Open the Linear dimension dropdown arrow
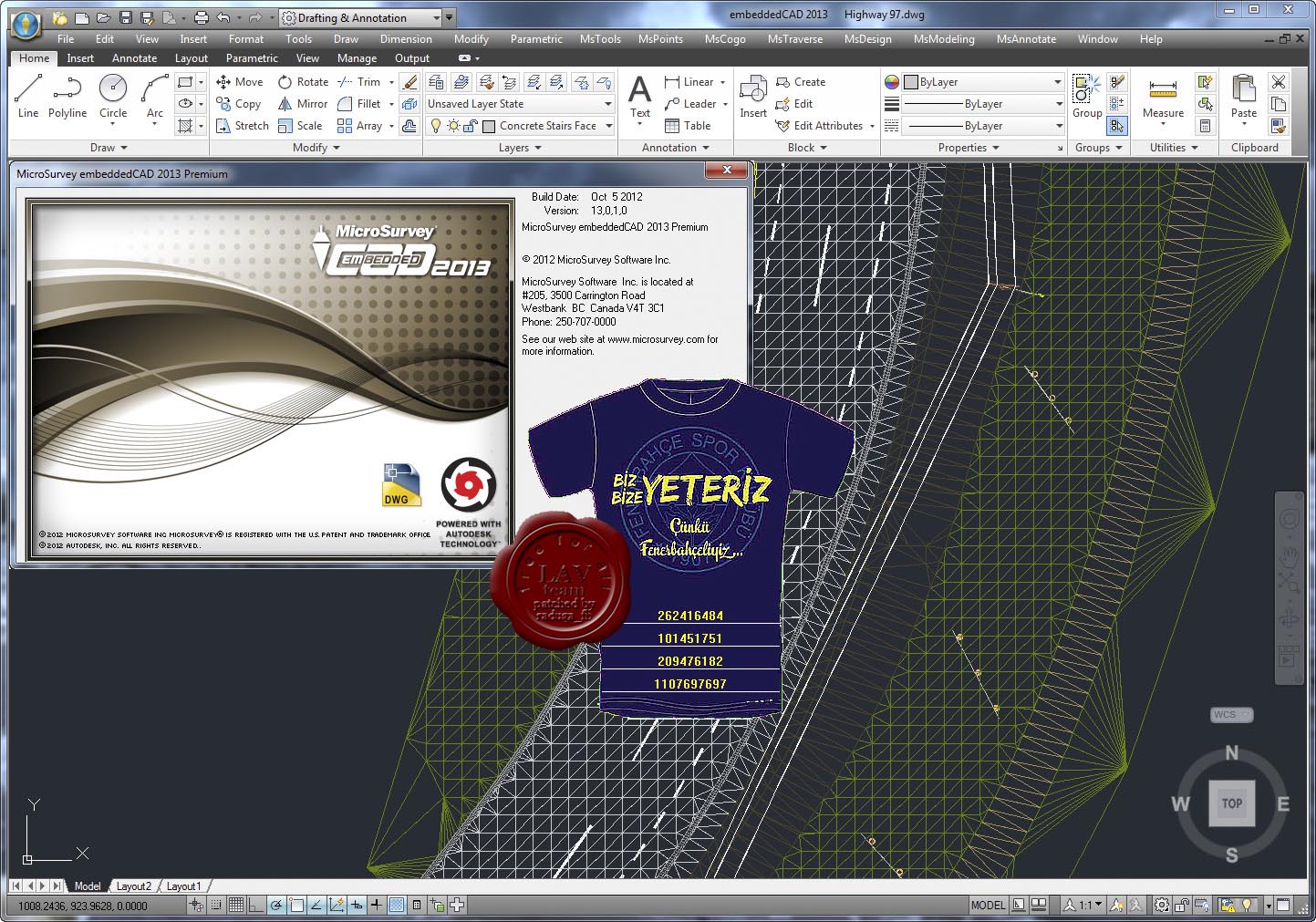The image size is (1316, 922). point(723,82)
